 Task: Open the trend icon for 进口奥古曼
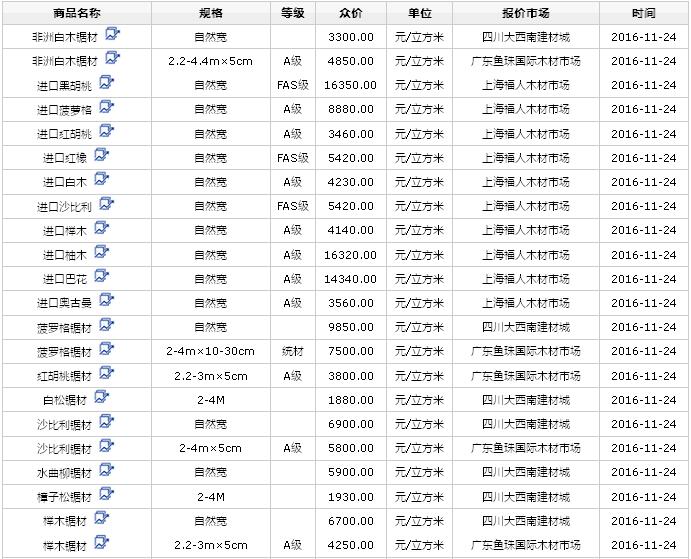[x=107, y=300]
